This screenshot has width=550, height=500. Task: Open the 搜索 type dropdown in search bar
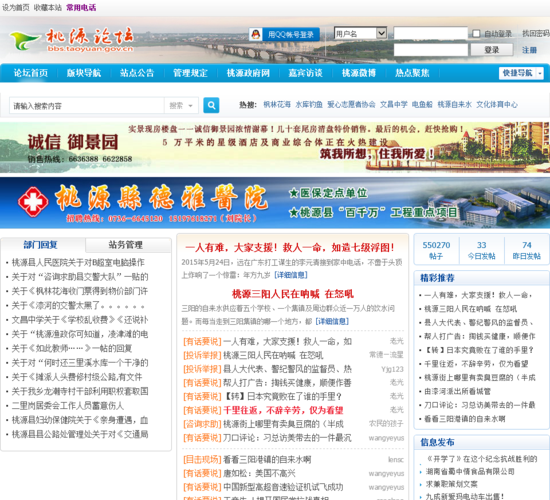pyautogui.click(x=181, y=105)
